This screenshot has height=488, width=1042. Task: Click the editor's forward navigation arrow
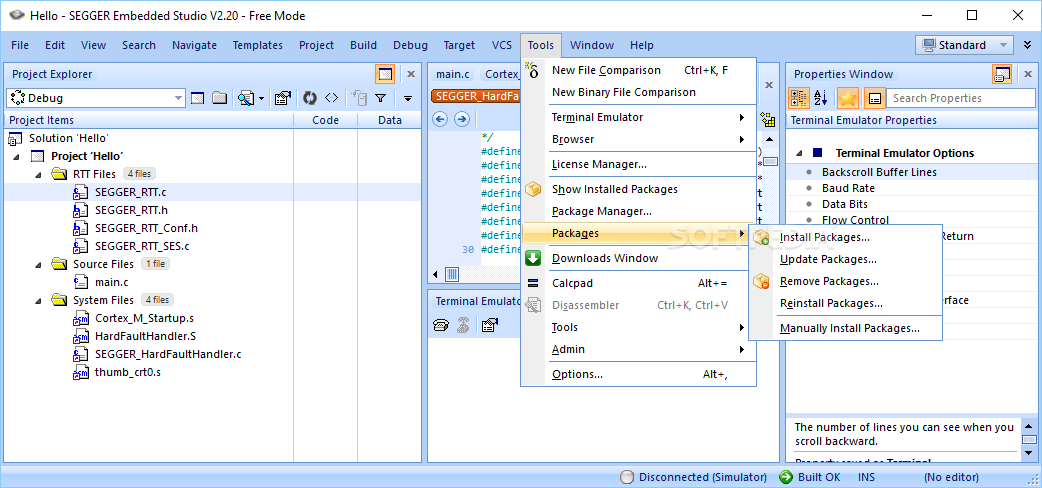click(x=462, y=119)
